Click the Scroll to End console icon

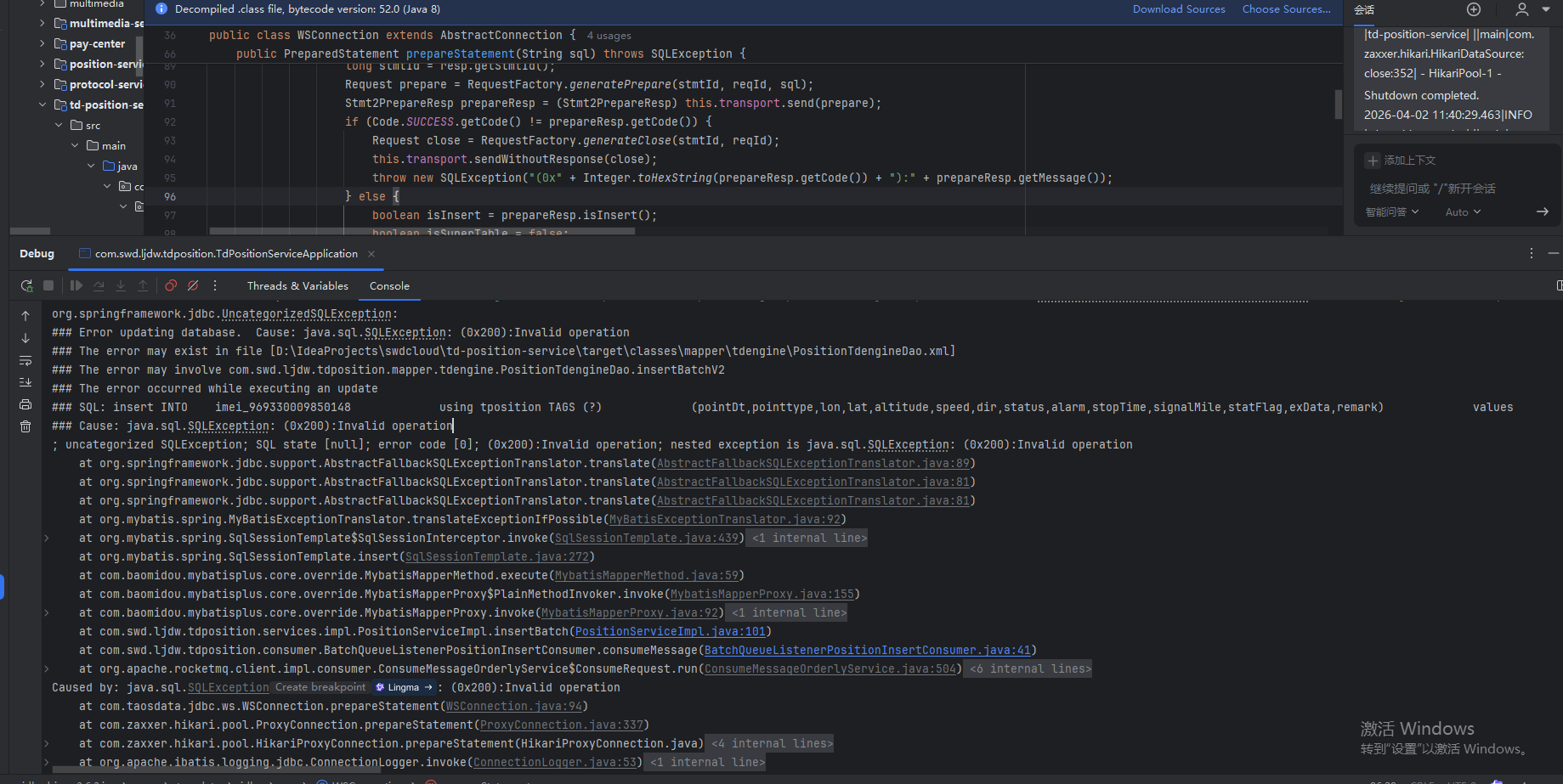pyautogui.click(x=25, y=382)
